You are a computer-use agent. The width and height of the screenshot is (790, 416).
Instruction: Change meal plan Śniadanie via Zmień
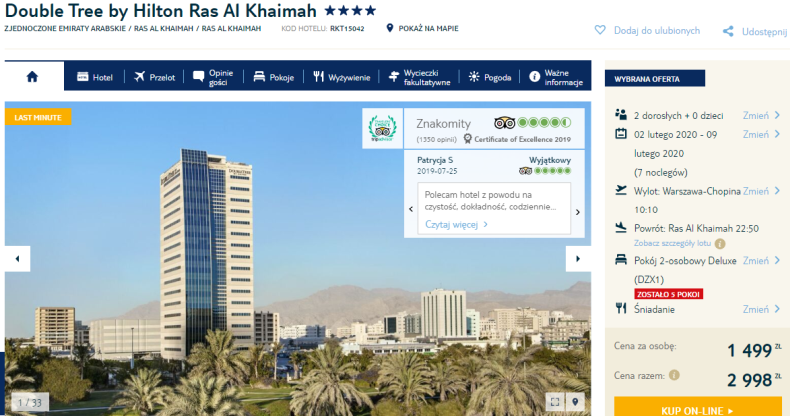761,309
